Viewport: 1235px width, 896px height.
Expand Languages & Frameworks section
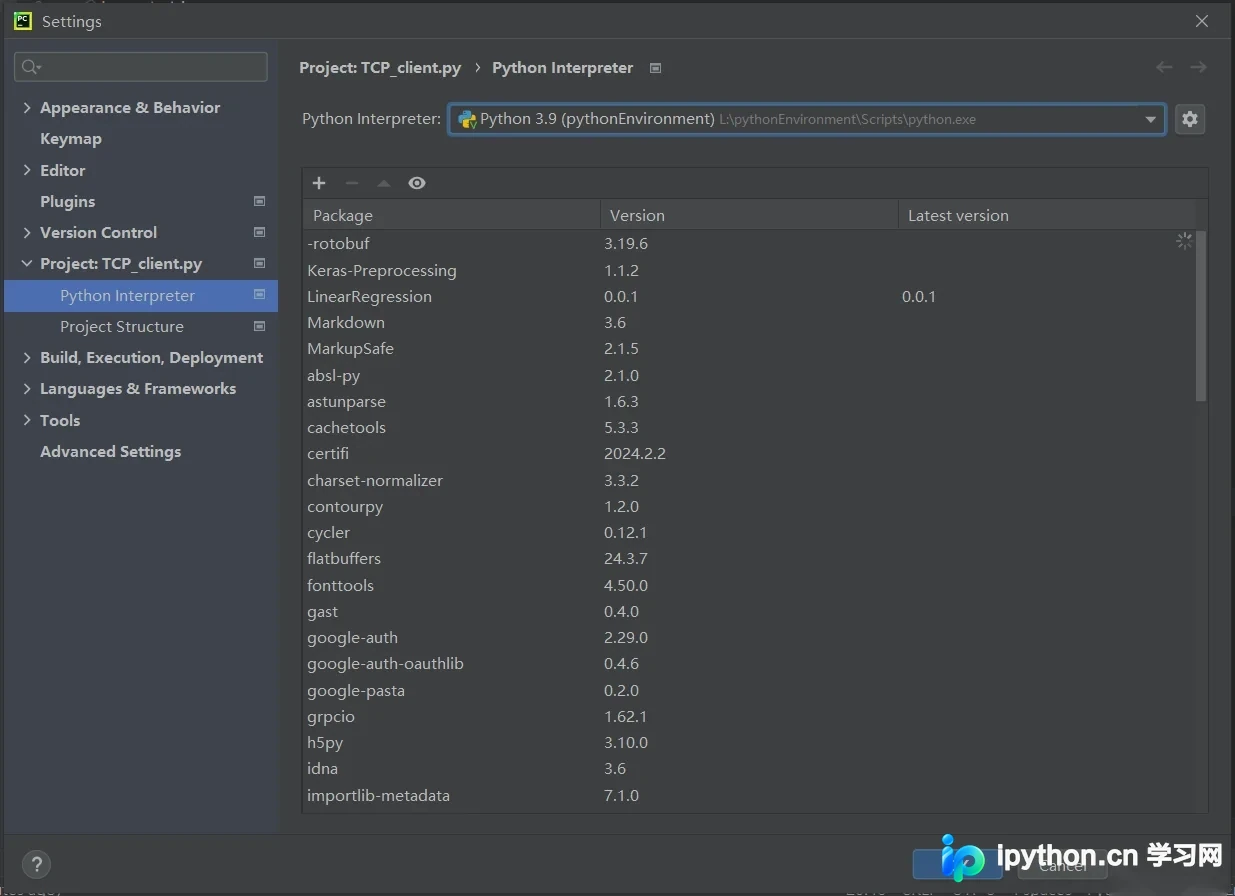(27, 389)
